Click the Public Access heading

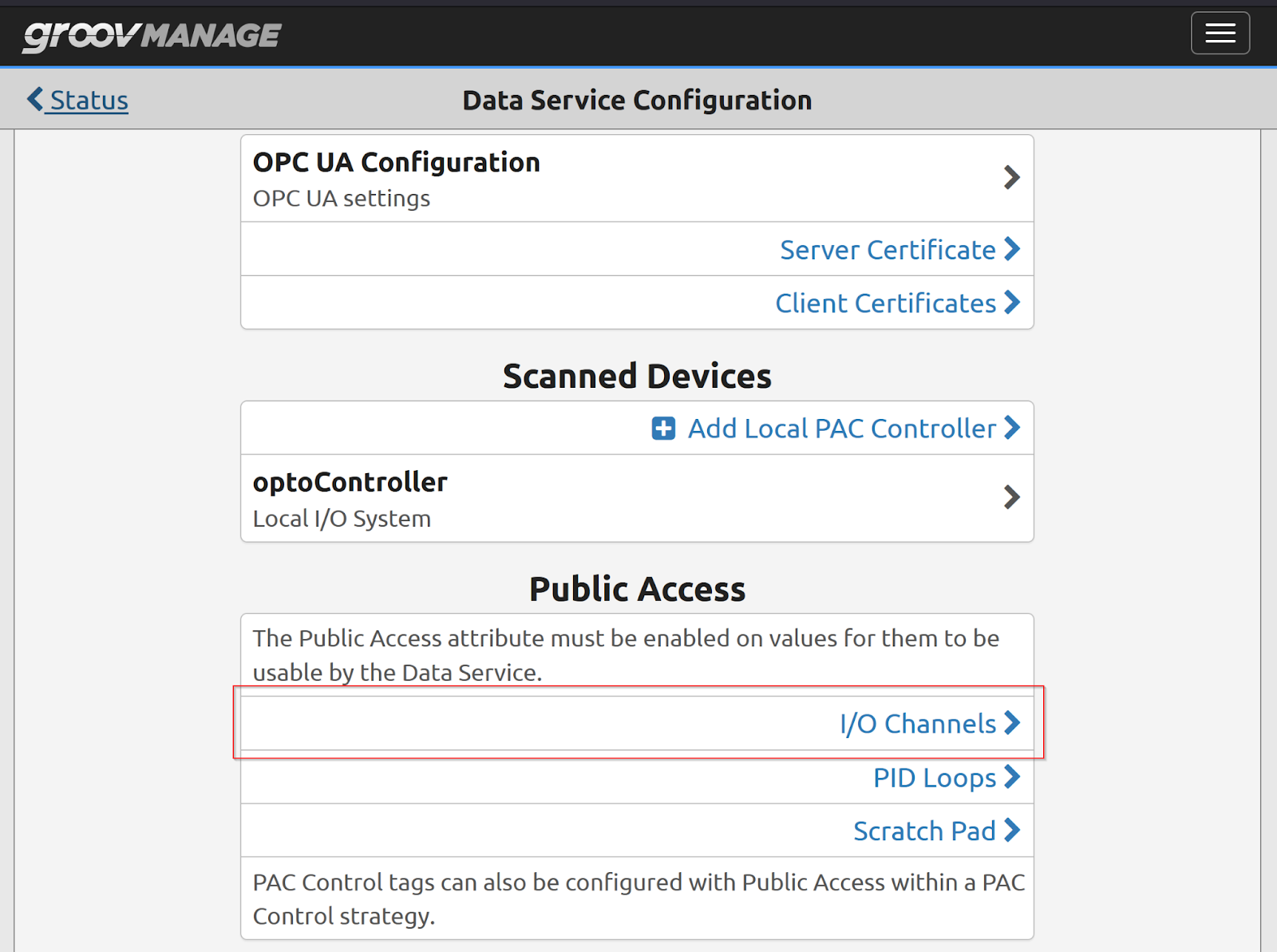click(637, 589)
